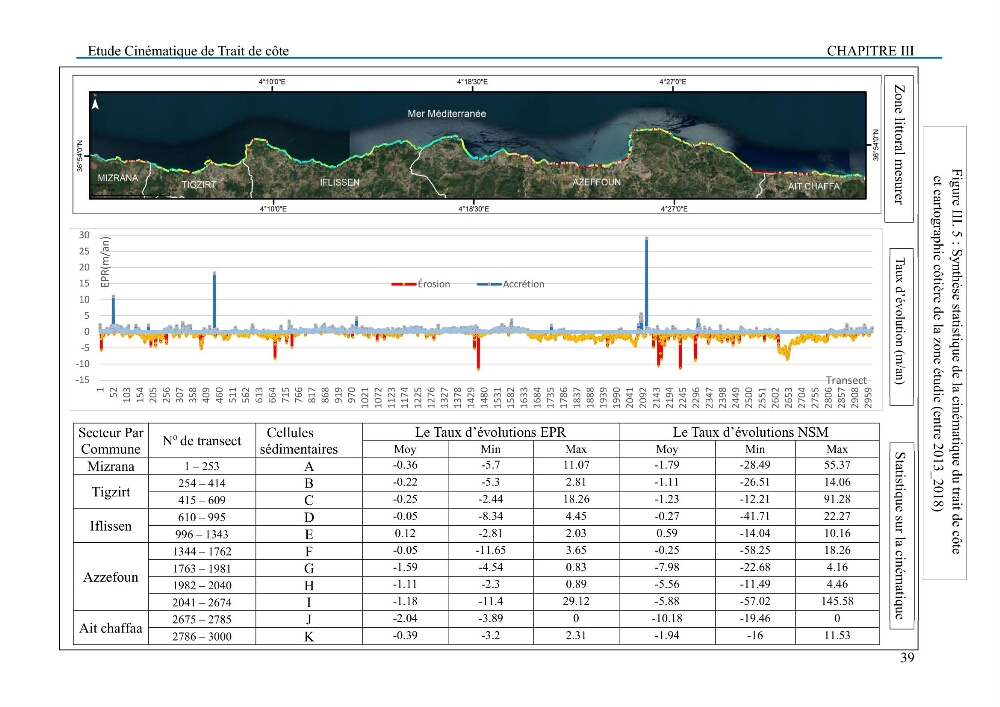Select the 'Mer Méditerranée' map label
Screen dimensions: 1000x707
coord(446,113)
